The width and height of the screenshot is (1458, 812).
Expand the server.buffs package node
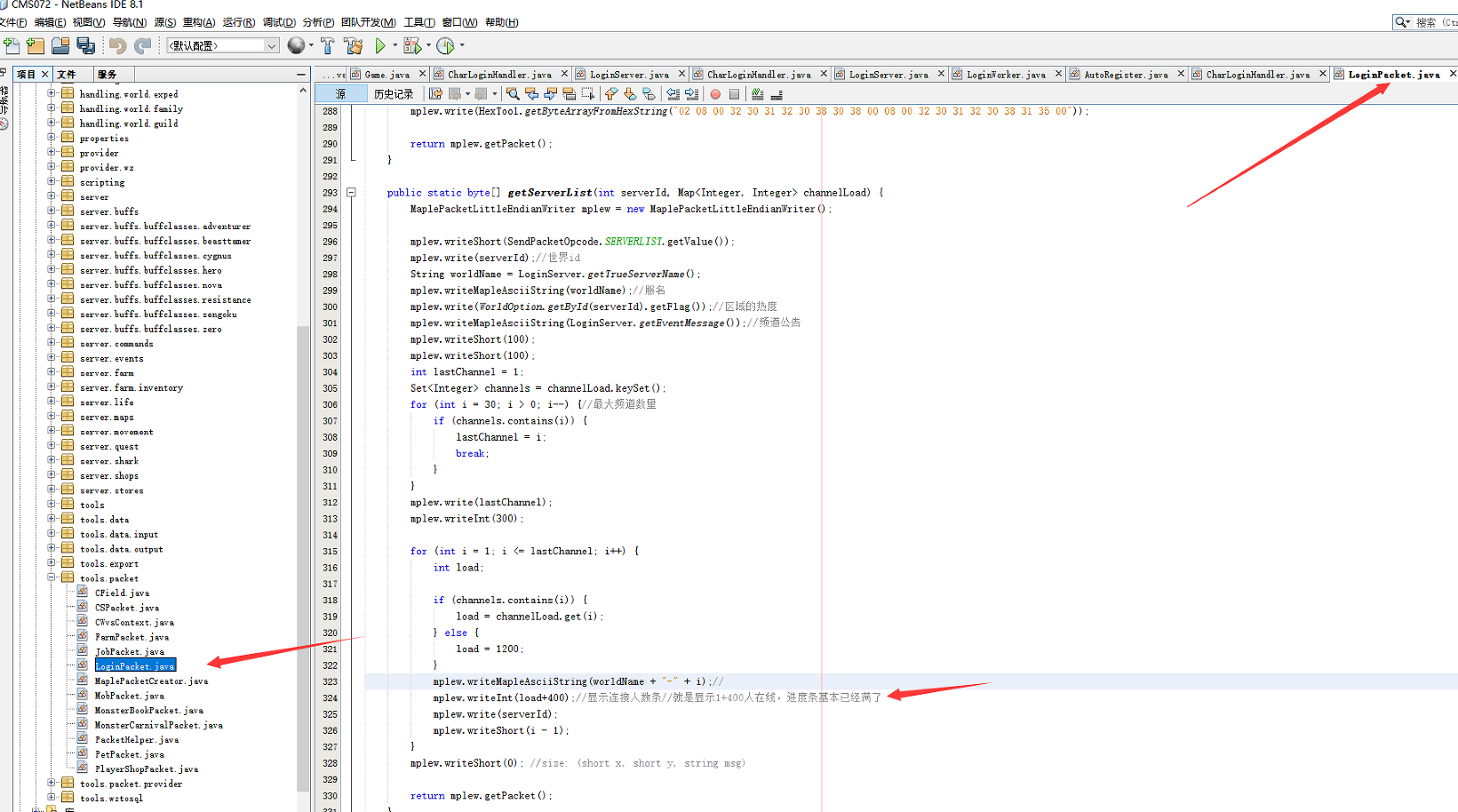pyautogui.click(x=52, y=211)
